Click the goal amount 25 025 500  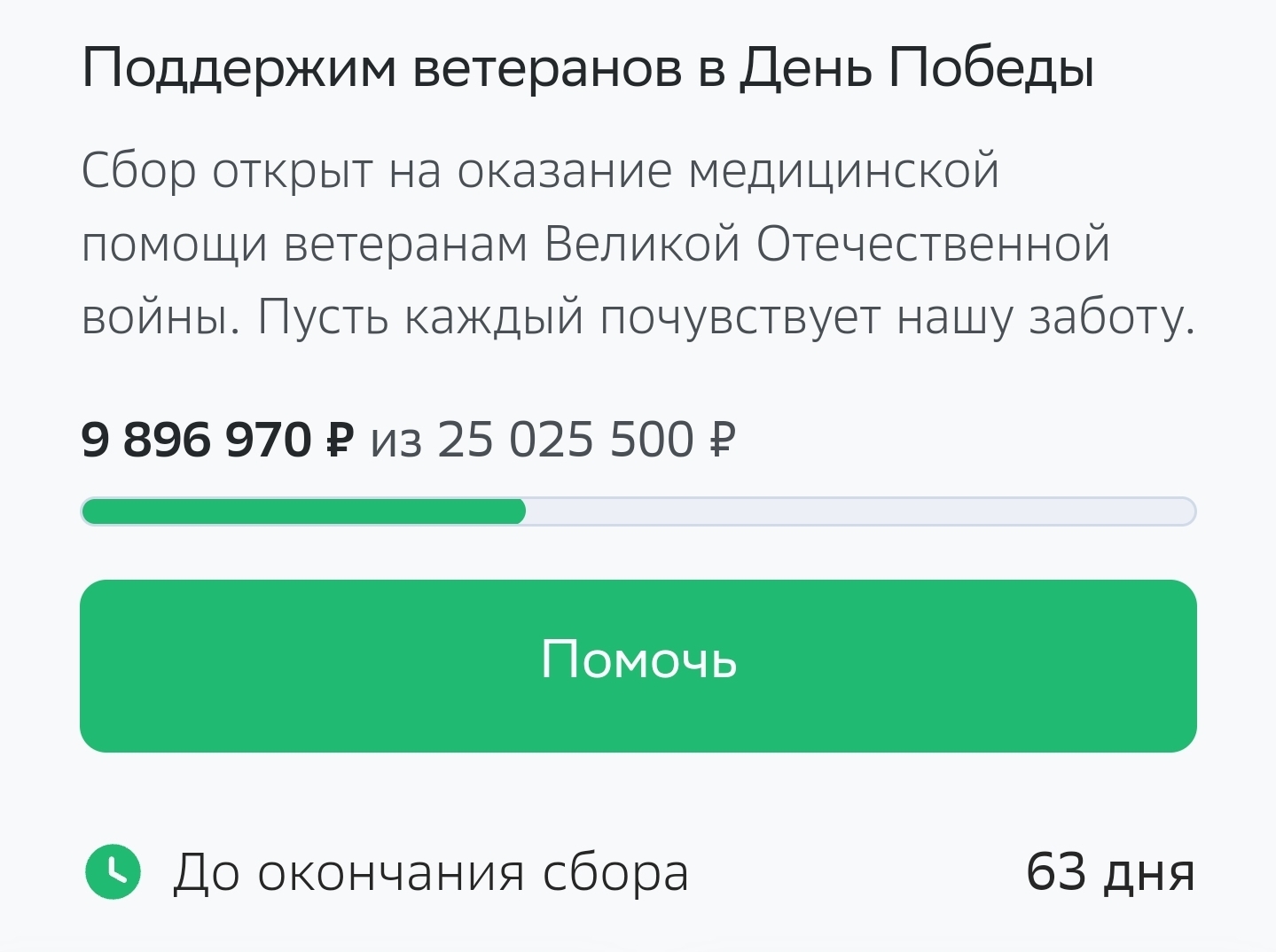pyautogui.click(x=565, y=440)
